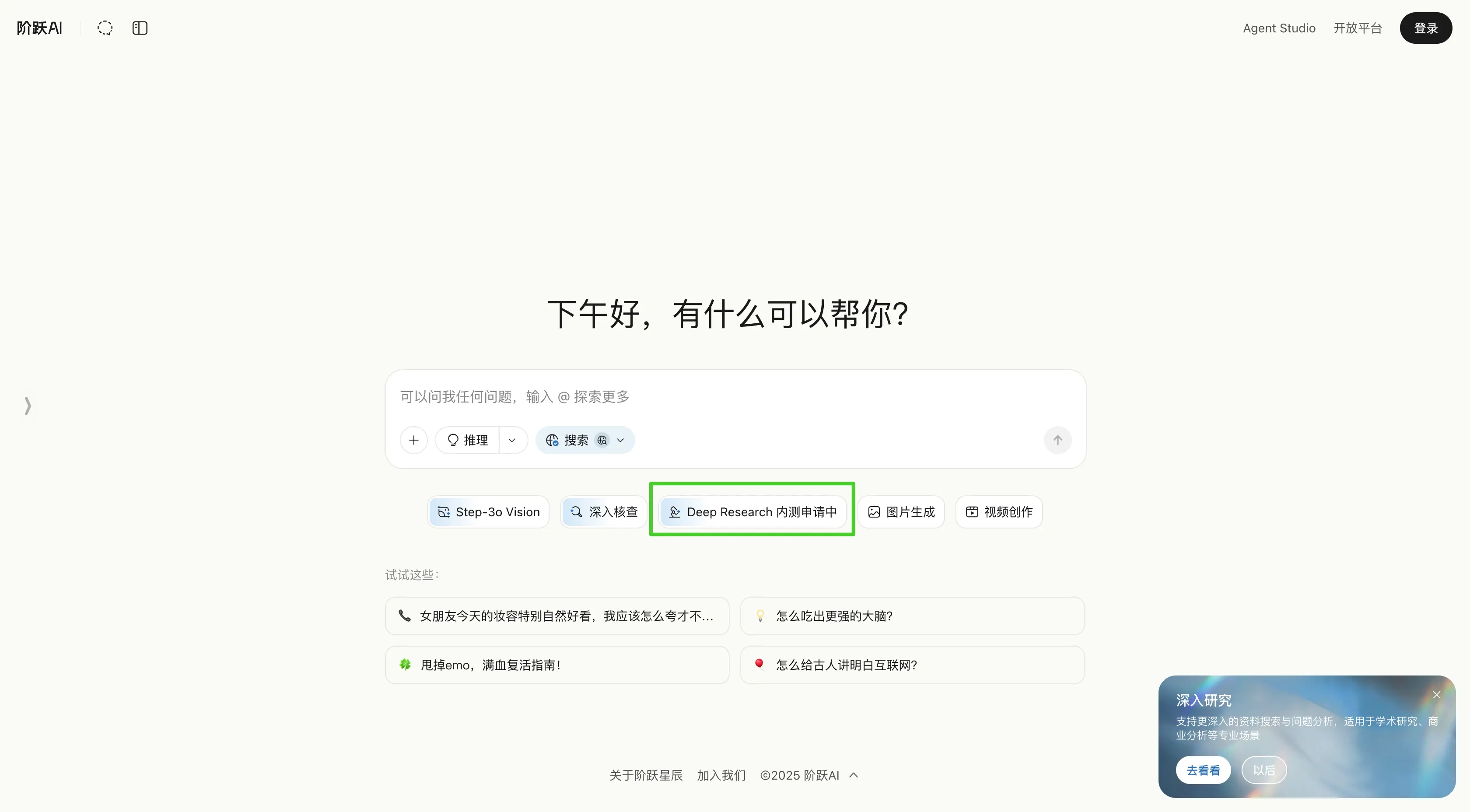The width and height of the screenshot is (1470, 812).
Task: Click 去看看 on the promo card
Action: [x=1203, y=770]
